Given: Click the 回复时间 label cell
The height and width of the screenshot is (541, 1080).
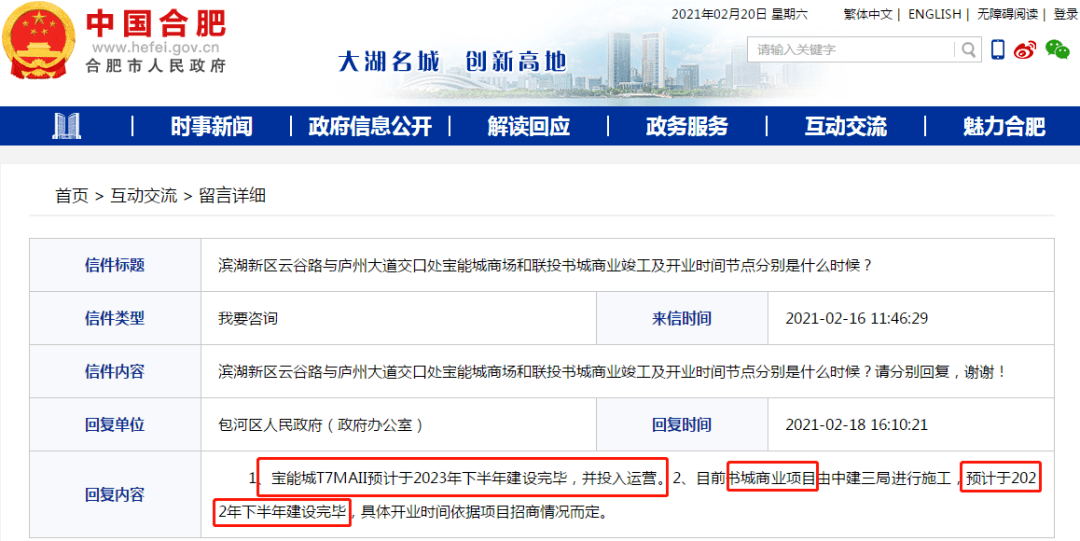Looking at the screenshot, I should point(682,425).
